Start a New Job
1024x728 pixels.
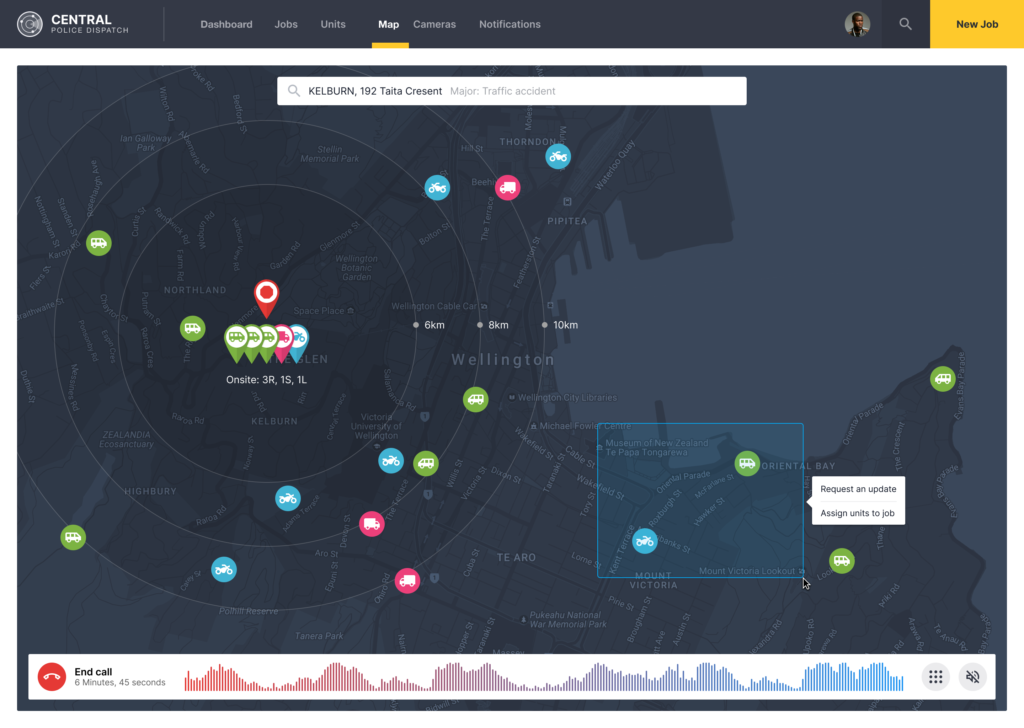coord(976,24)
